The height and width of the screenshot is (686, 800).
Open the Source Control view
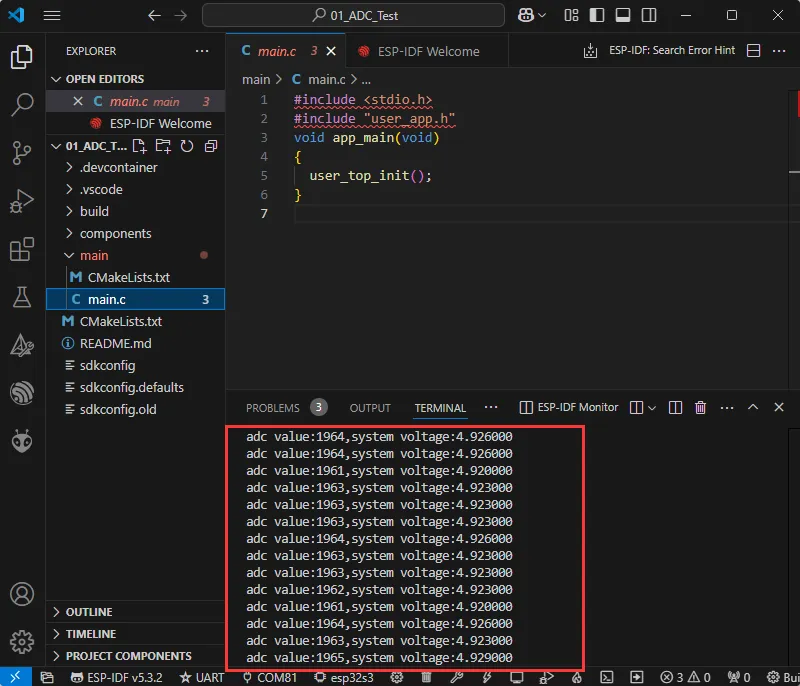pos(22,153)
